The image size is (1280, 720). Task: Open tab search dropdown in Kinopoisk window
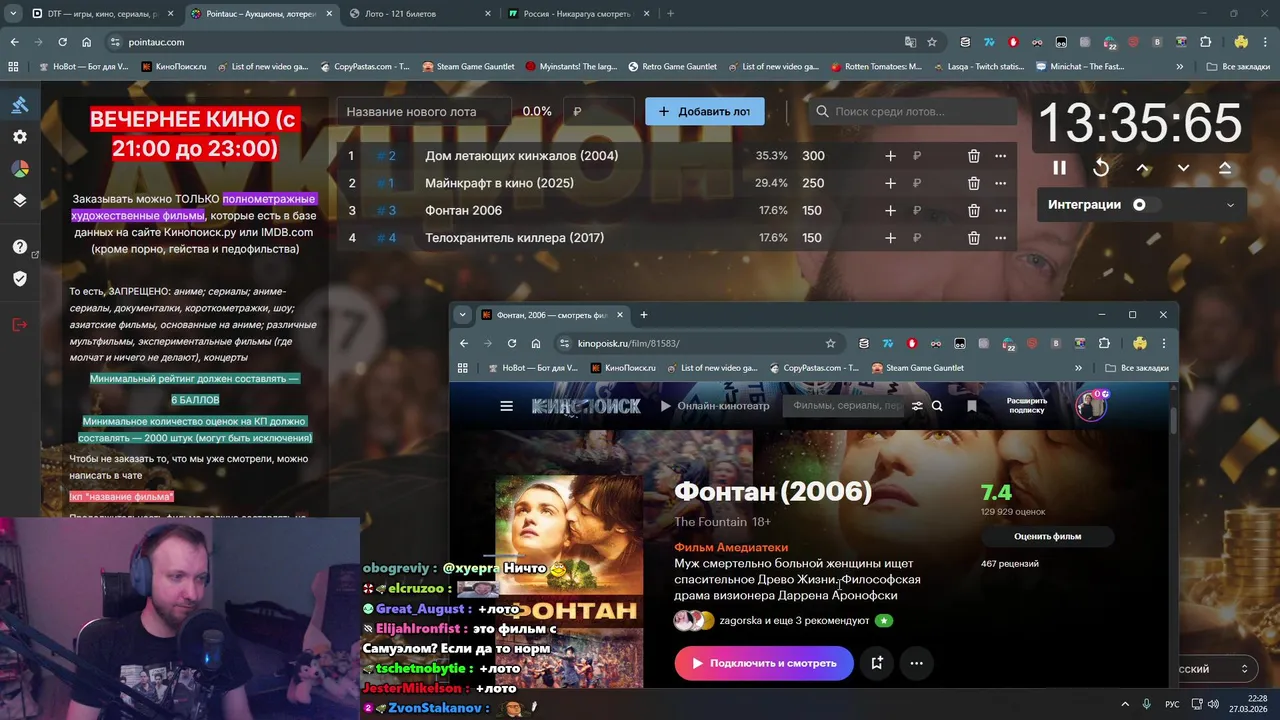(462, 315)
